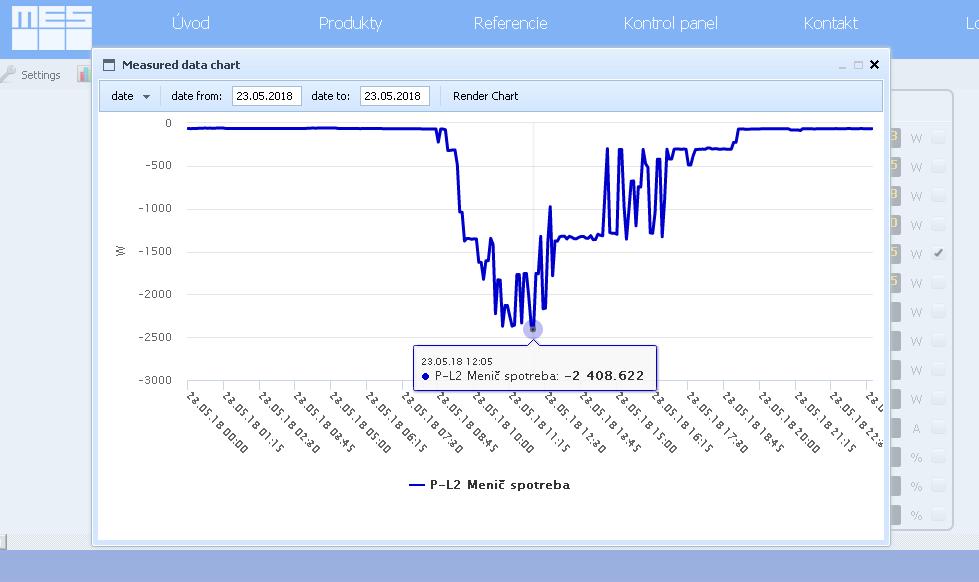Click the Measured data chart window icon
Screen dimensions: 979x582
point(109,65)
